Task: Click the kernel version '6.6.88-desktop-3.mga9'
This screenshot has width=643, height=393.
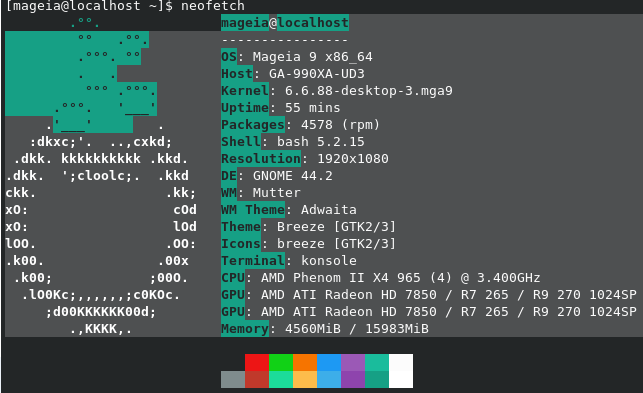Action: point(369,91)
